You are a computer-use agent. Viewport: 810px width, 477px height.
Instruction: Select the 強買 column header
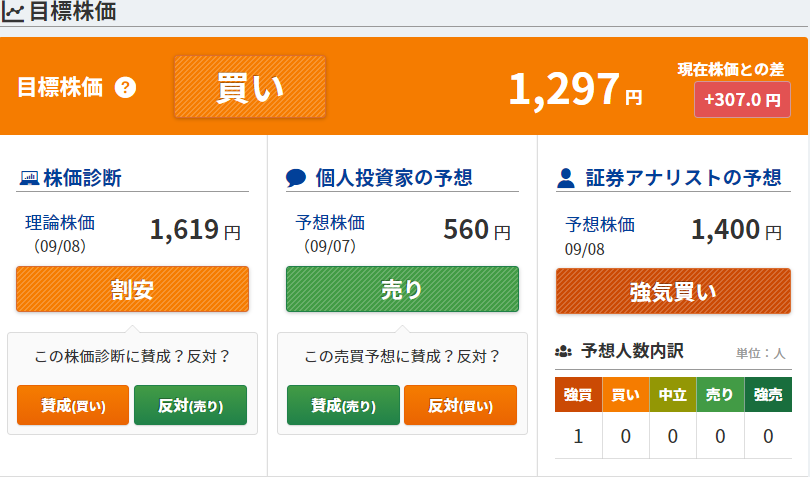tap(579, 395)
